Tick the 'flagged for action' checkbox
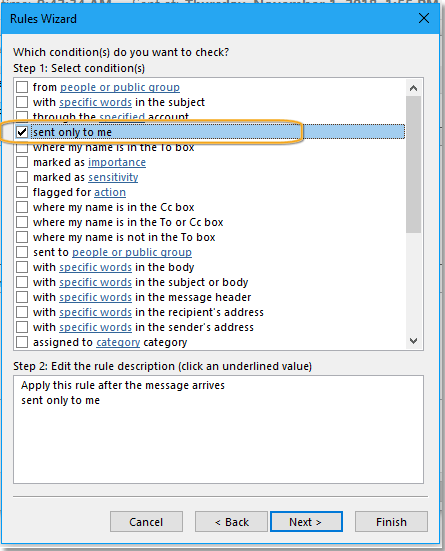Viewport: 445px width, 551px height. point(22,192)
